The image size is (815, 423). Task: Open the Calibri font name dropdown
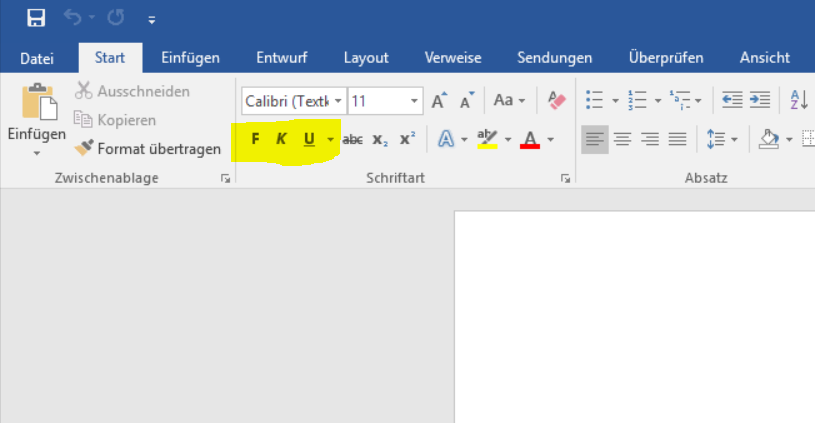339,101
